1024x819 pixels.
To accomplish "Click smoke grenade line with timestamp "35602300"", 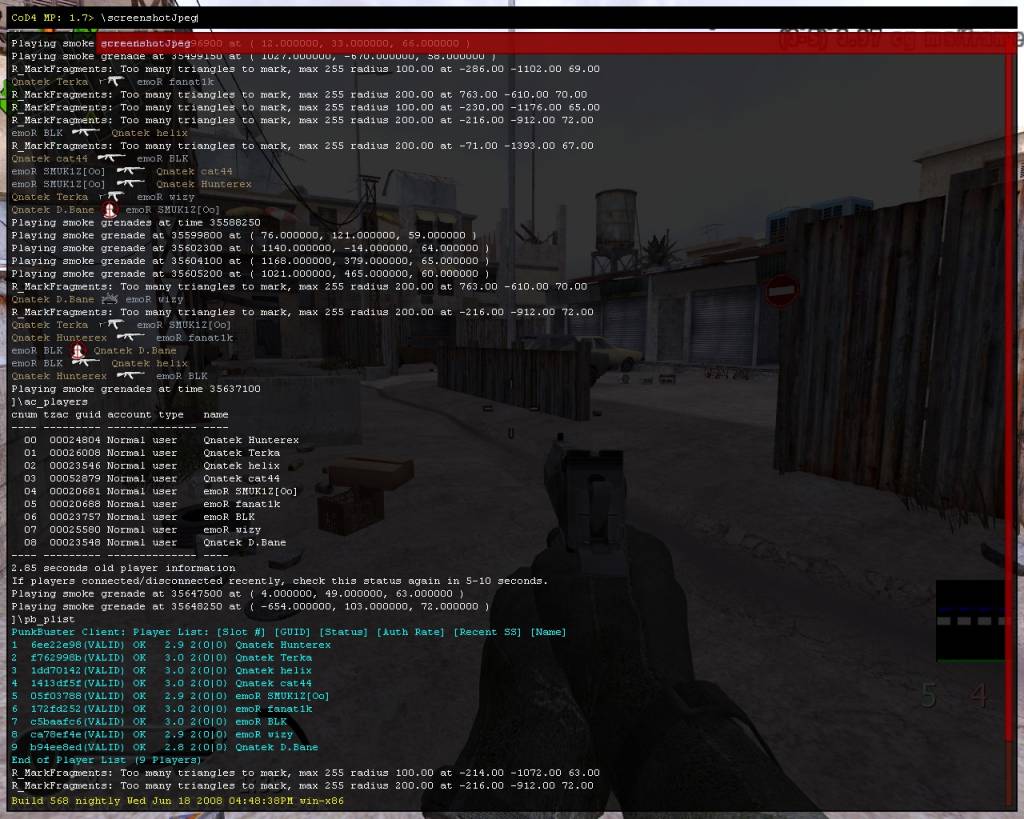I will pos(250,248).
